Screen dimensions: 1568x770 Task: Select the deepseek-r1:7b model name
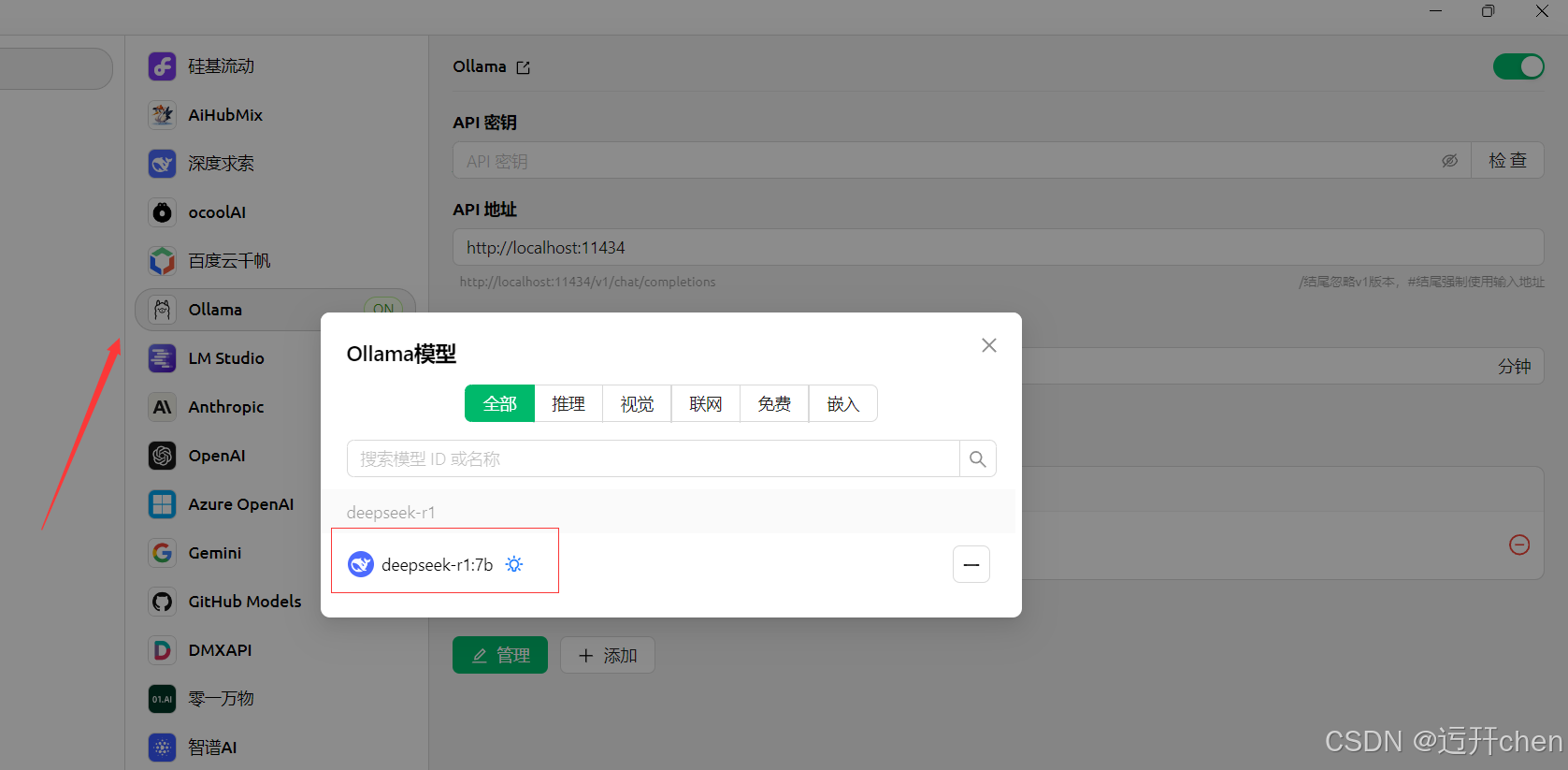(x=438, y=564)
